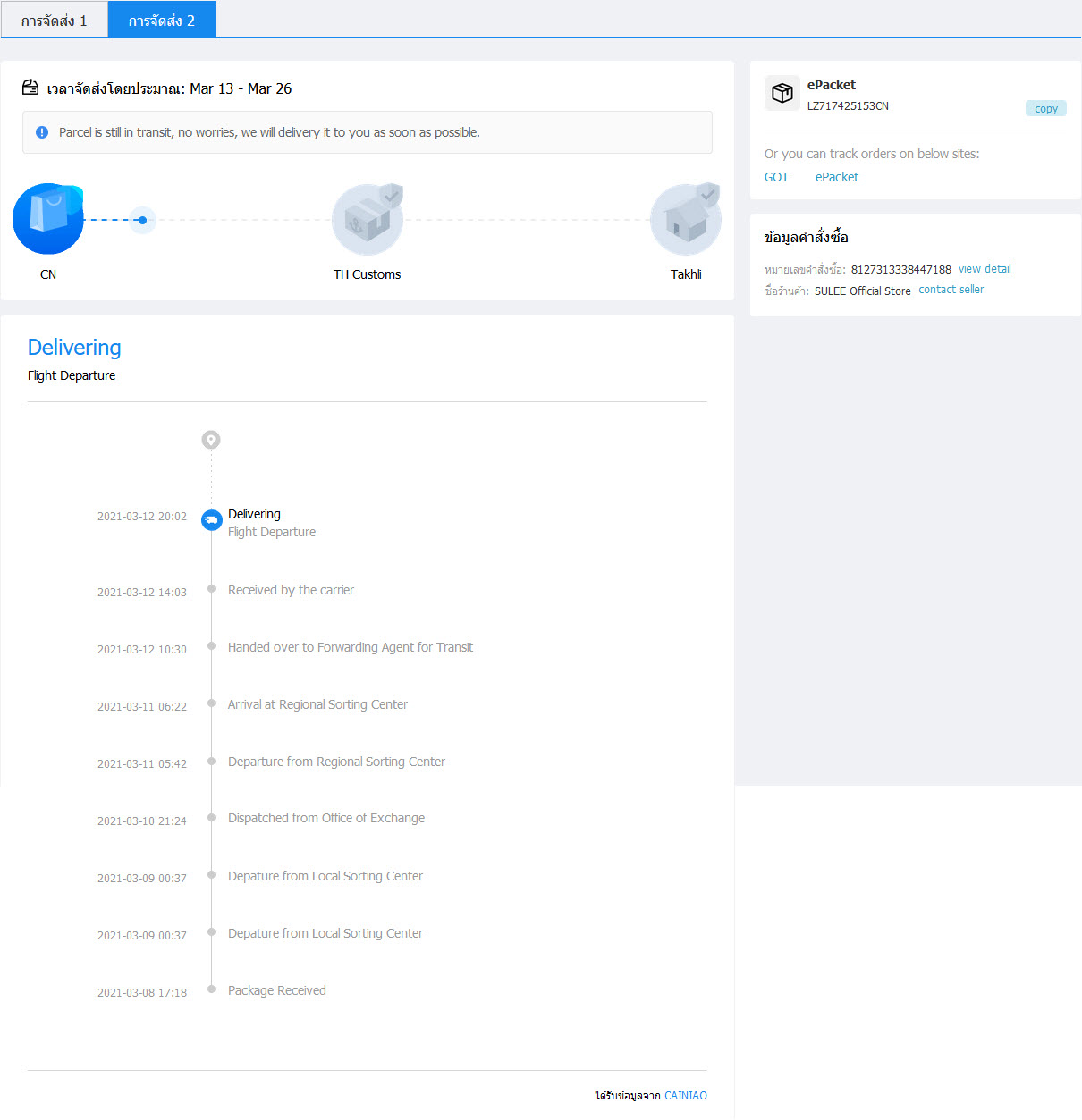Click the CN shopping bag origin icon
This screenshot has height=1120, width=1082.
click(48, 219)
